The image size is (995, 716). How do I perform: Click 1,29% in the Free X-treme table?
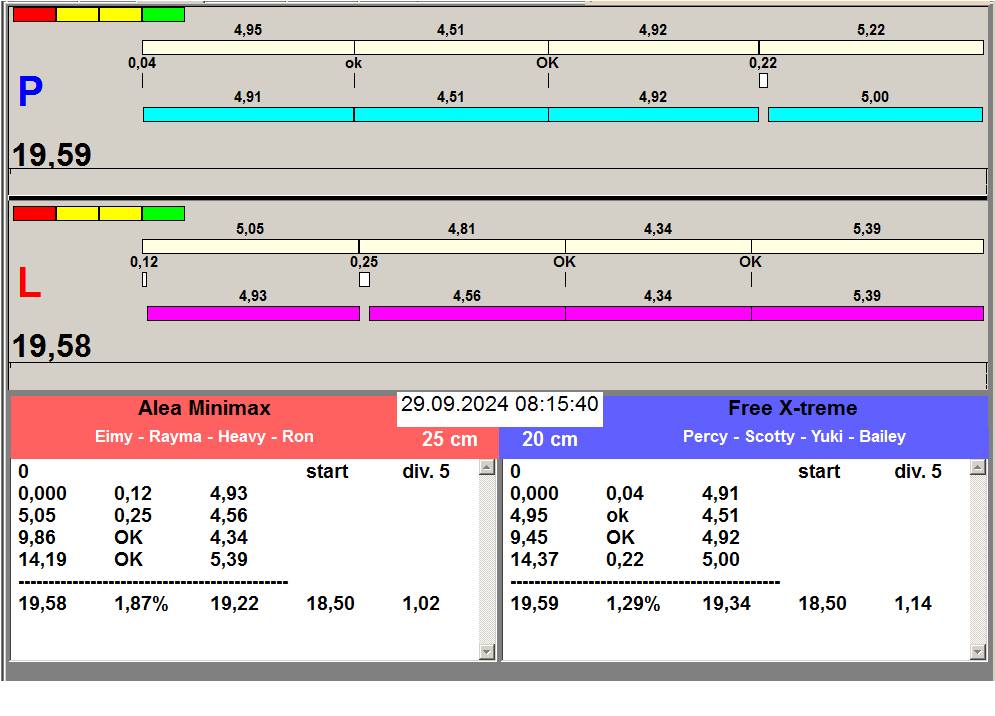(x=633, y=604)
